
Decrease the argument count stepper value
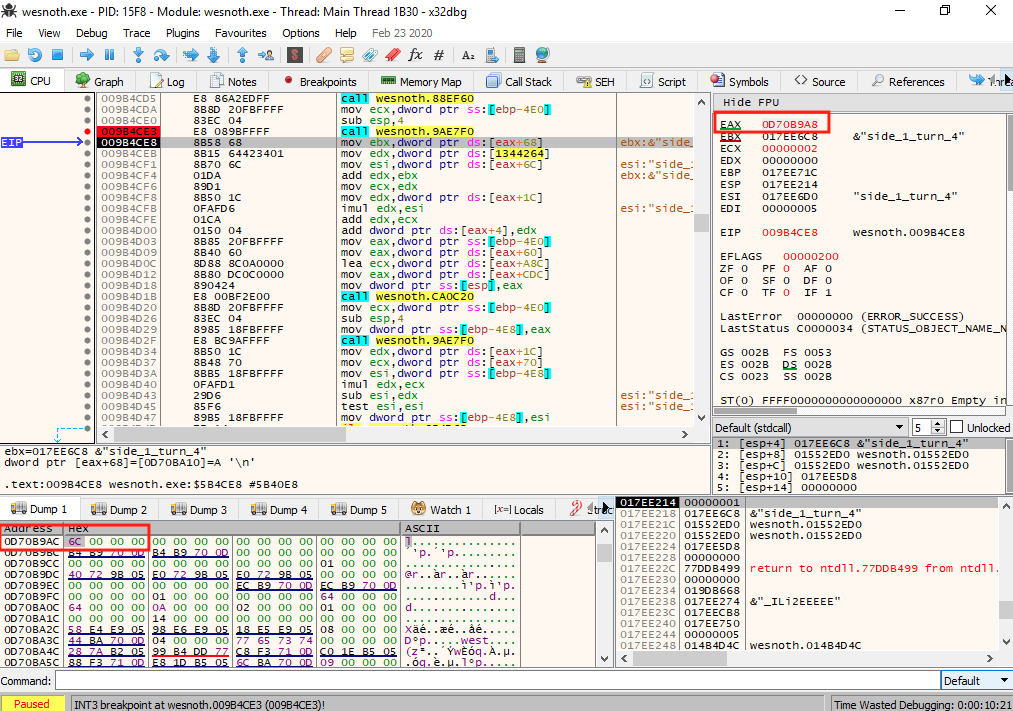tap(939, 431)
